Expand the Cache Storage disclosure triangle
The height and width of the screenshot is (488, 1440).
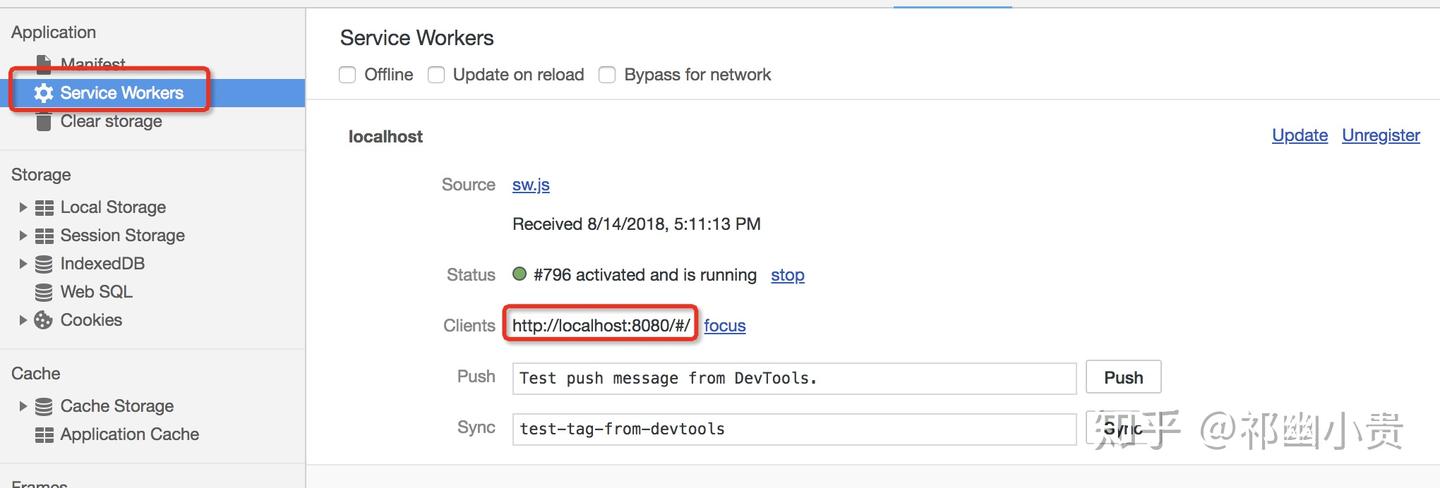pyautogui.click(x=23, y=406)
